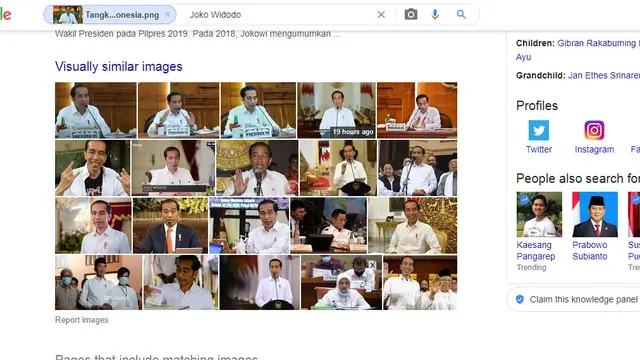Open the image of man making metal hand signs
This screenshot has height=360, width=640.
(x=93, y=168)
